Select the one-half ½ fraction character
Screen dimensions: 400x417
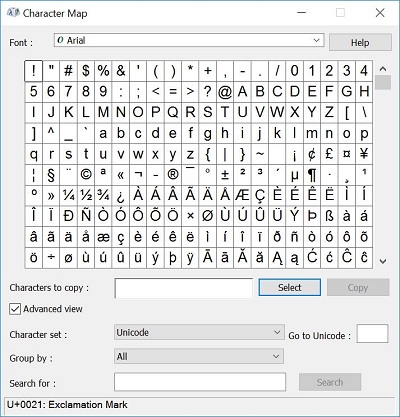[86, 196]
